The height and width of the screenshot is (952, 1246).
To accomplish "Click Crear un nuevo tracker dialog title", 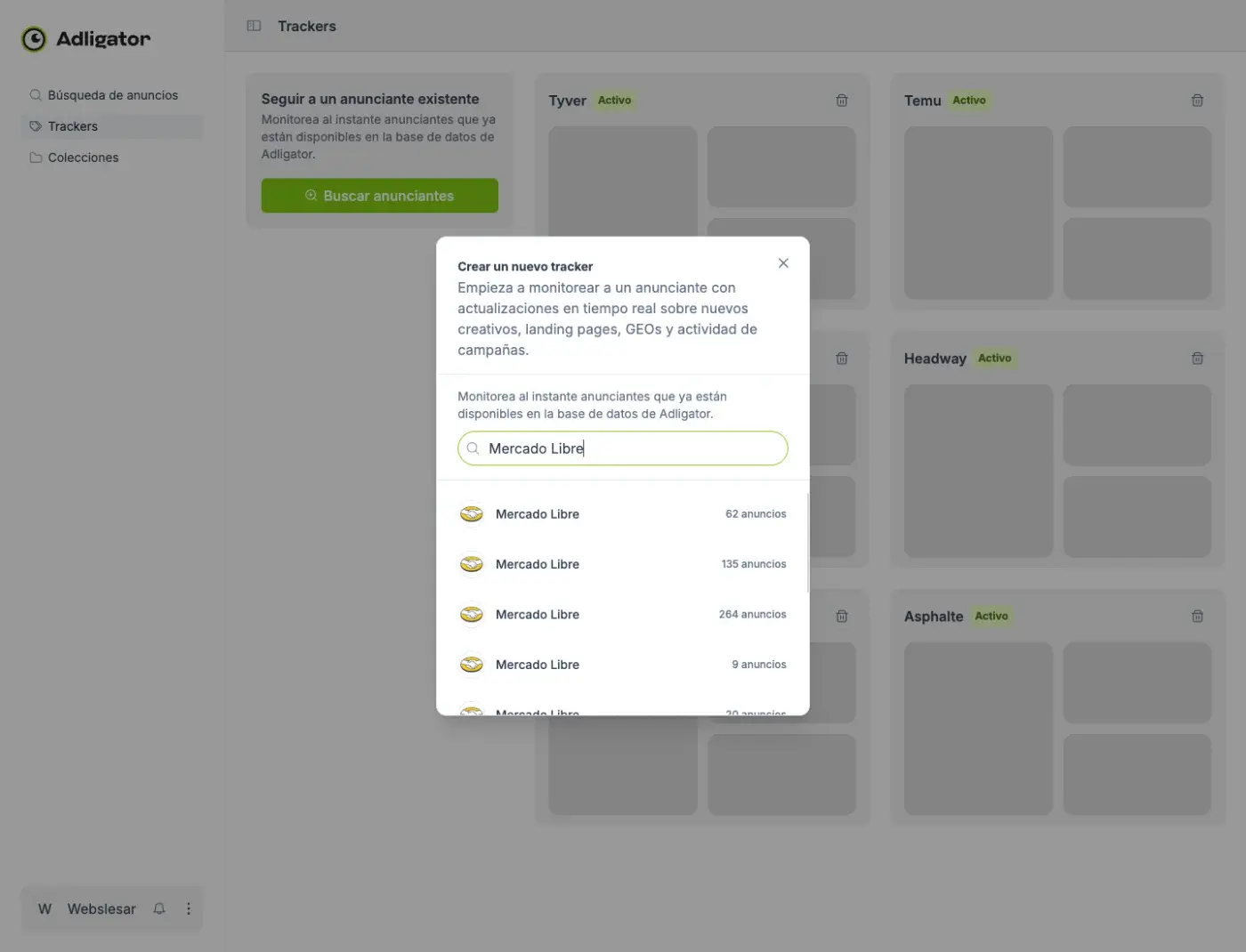I will point(525,266).
